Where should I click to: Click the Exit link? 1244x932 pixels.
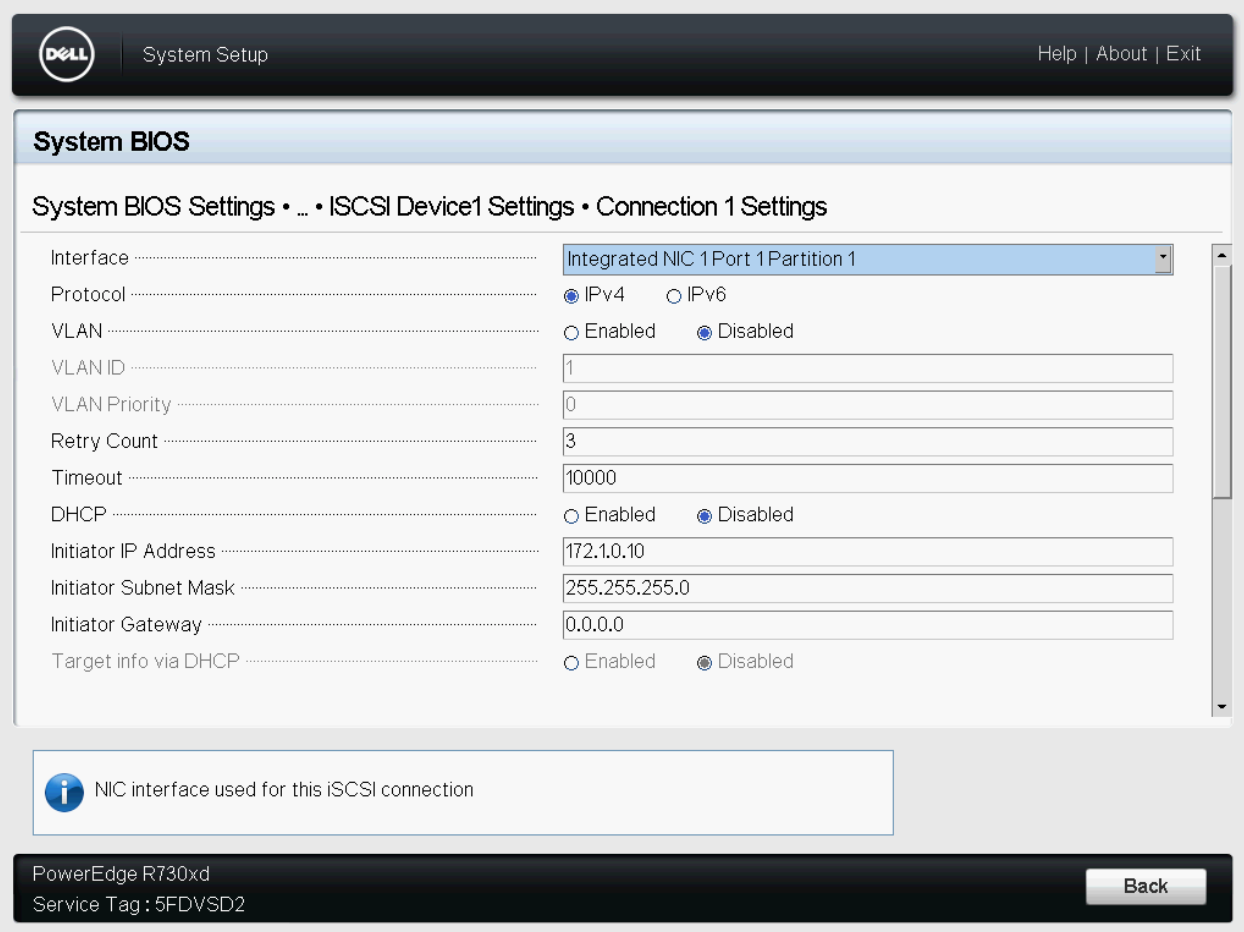pos(1183,54)
